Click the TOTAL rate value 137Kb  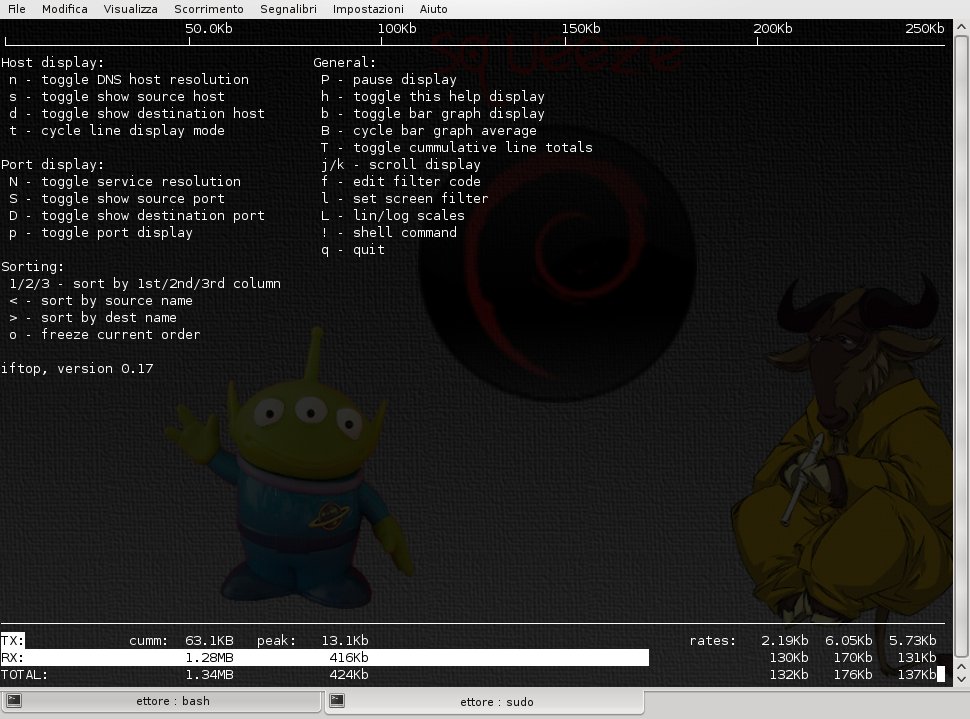(x=917, y=674)
